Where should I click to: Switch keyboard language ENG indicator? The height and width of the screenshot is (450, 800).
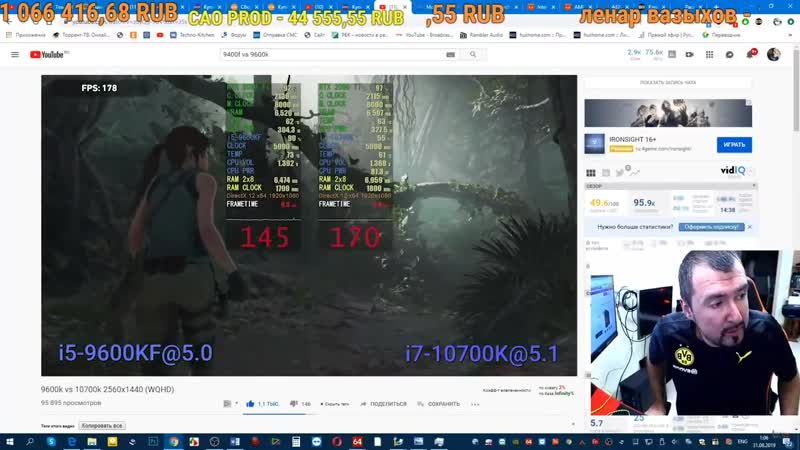(x=743, y=442)
